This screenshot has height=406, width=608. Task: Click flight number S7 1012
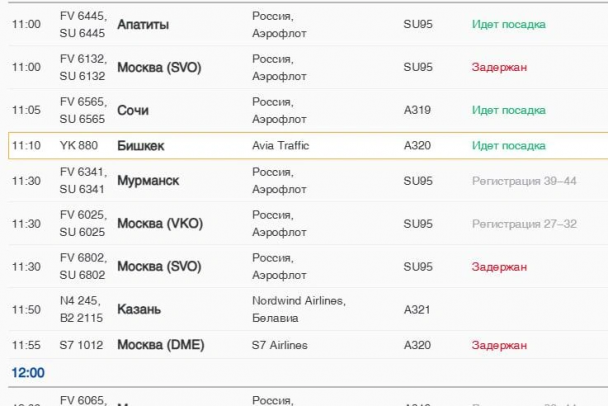81,346
